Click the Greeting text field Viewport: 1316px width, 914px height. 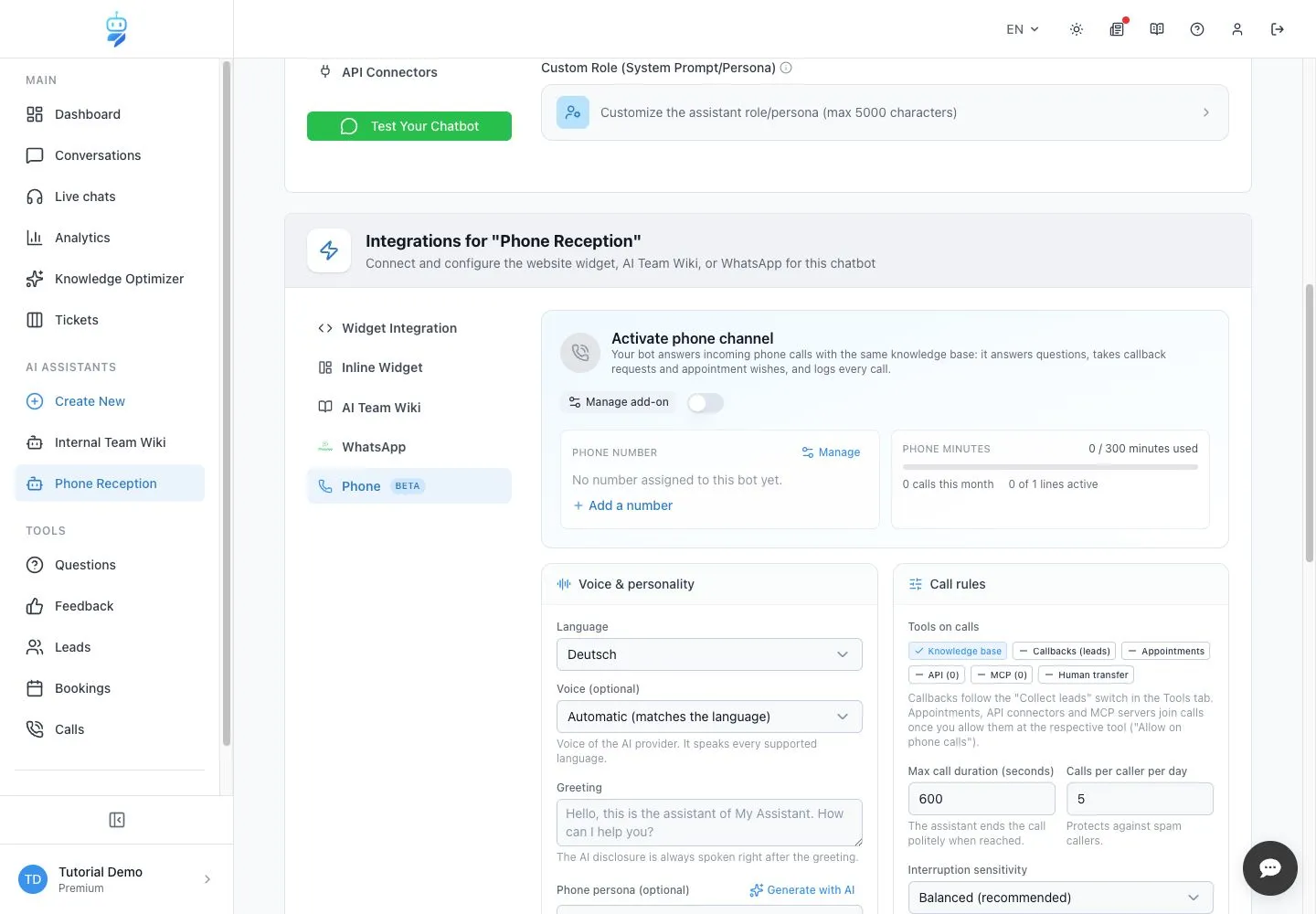click(709, 823)
